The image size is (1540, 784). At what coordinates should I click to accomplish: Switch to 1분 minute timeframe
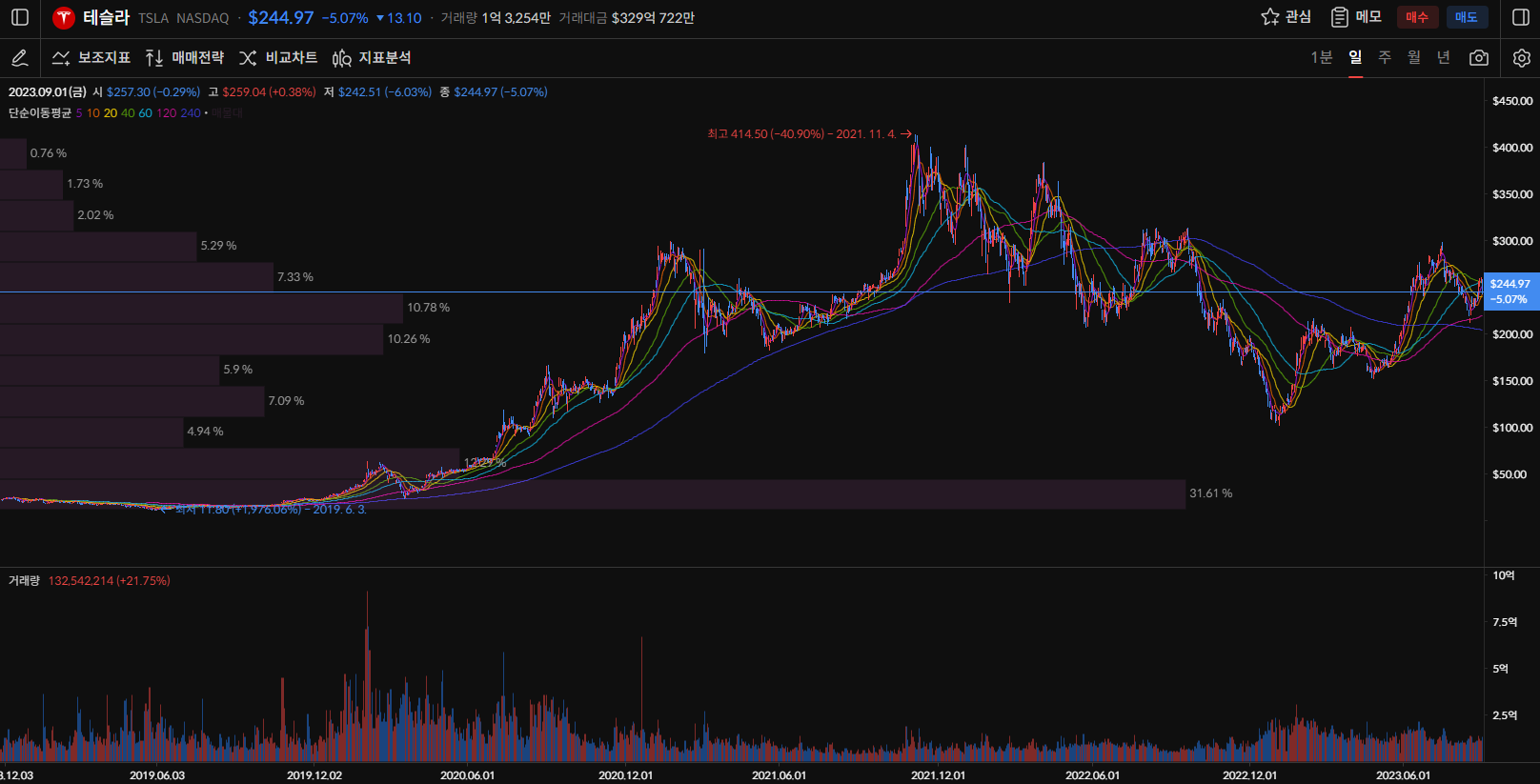pyautogui.click(x=1322, y=58)
